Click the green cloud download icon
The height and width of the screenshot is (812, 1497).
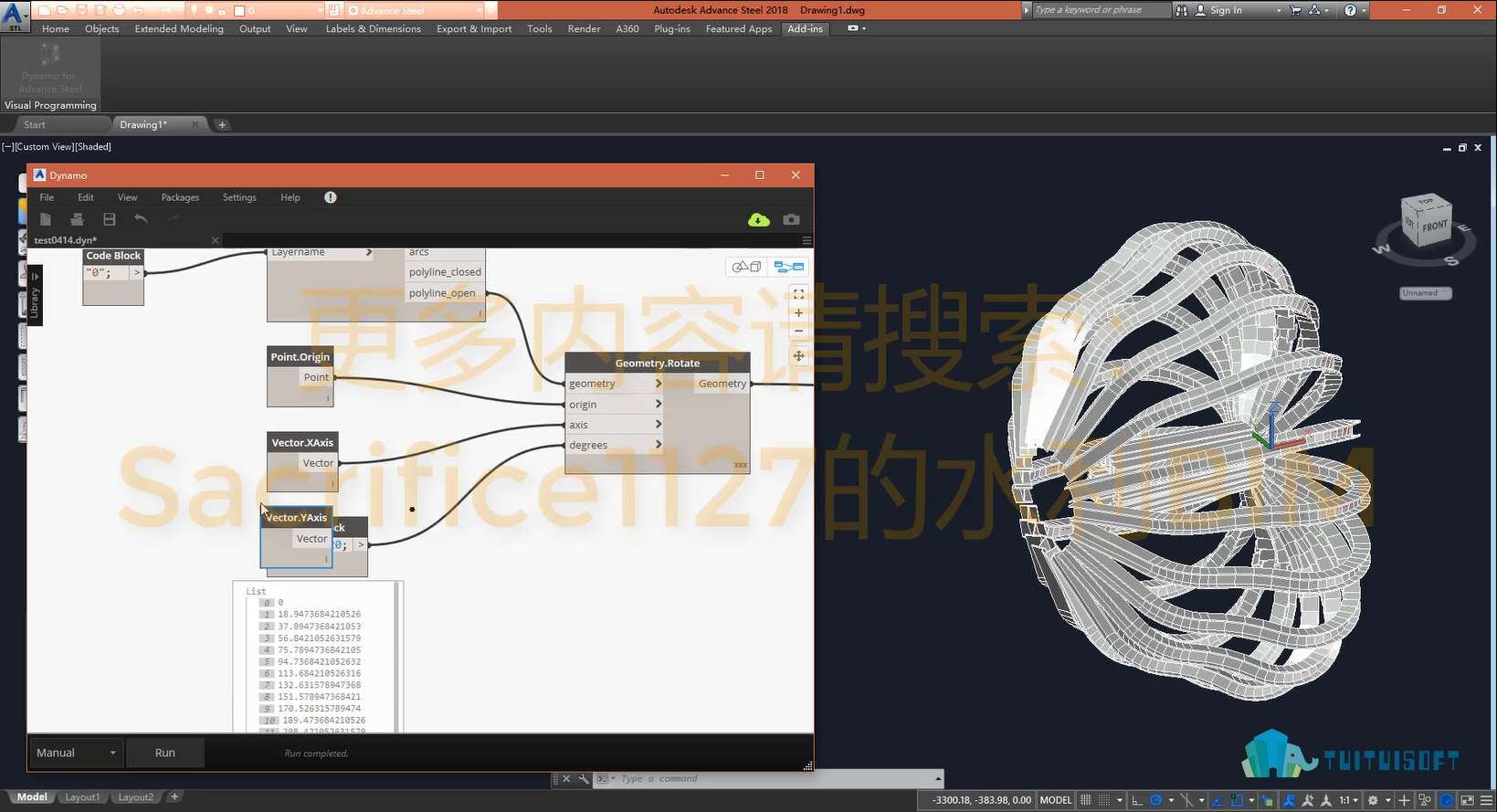758,220
